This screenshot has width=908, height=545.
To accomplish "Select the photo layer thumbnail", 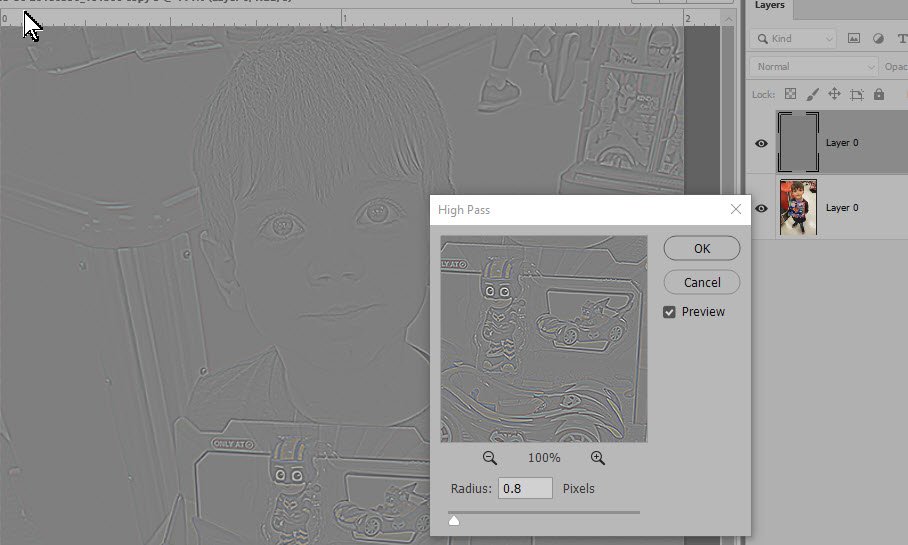I will tap(798, 207).
